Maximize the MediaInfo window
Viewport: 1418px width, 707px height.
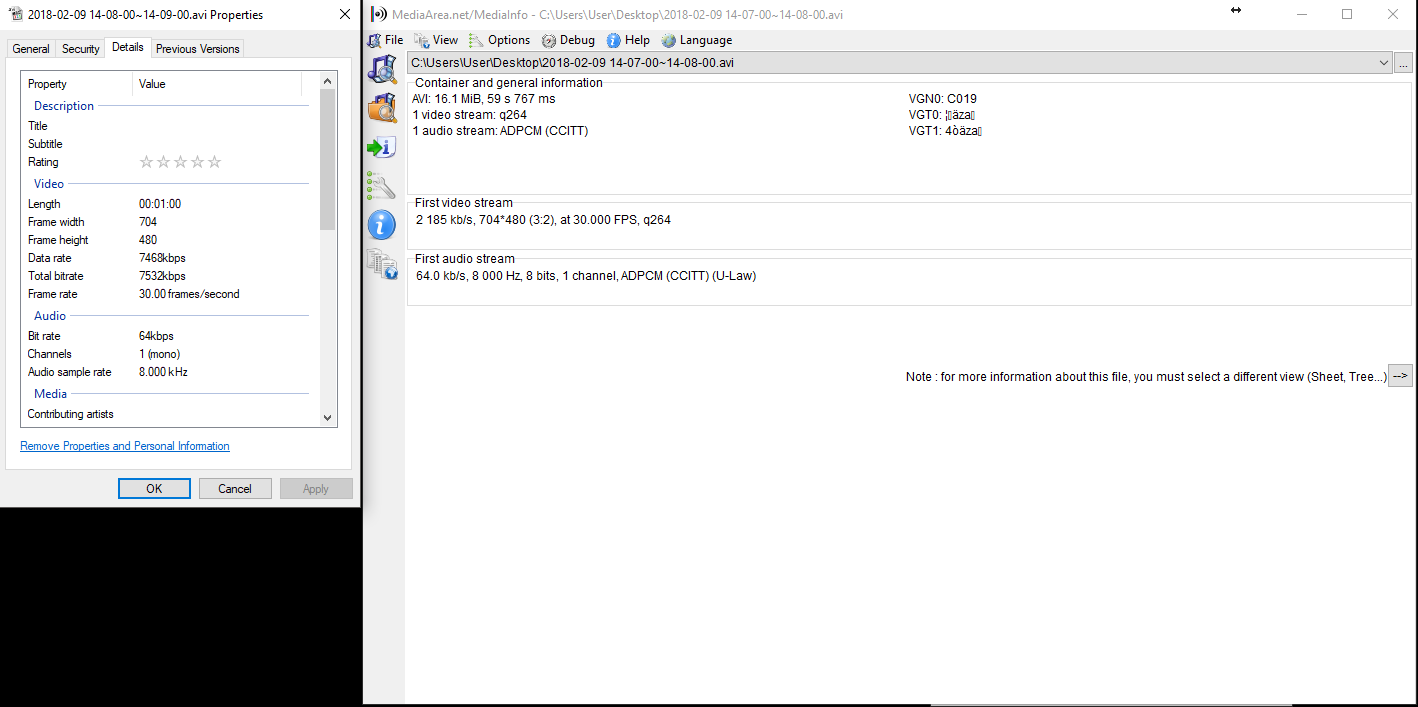(x=1347, y=14)
